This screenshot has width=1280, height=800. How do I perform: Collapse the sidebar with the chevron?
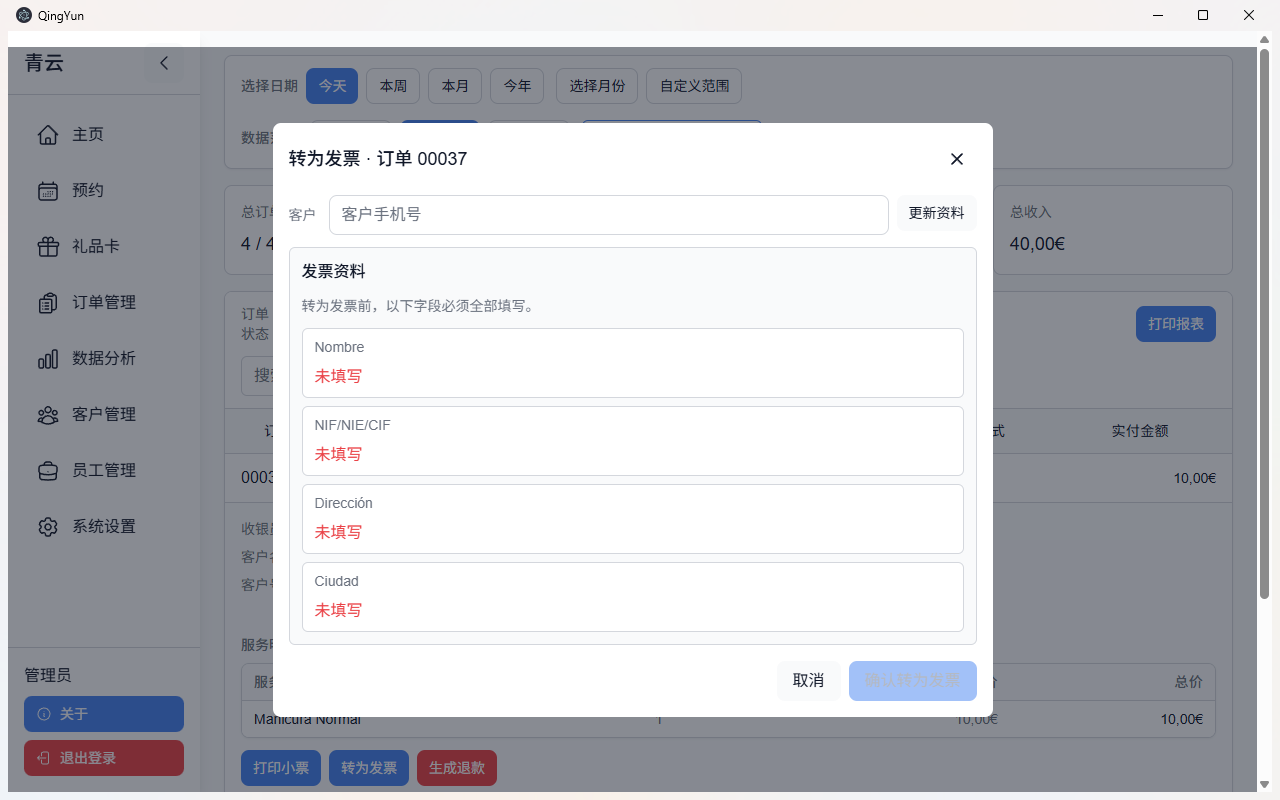(x=164, y=63)
